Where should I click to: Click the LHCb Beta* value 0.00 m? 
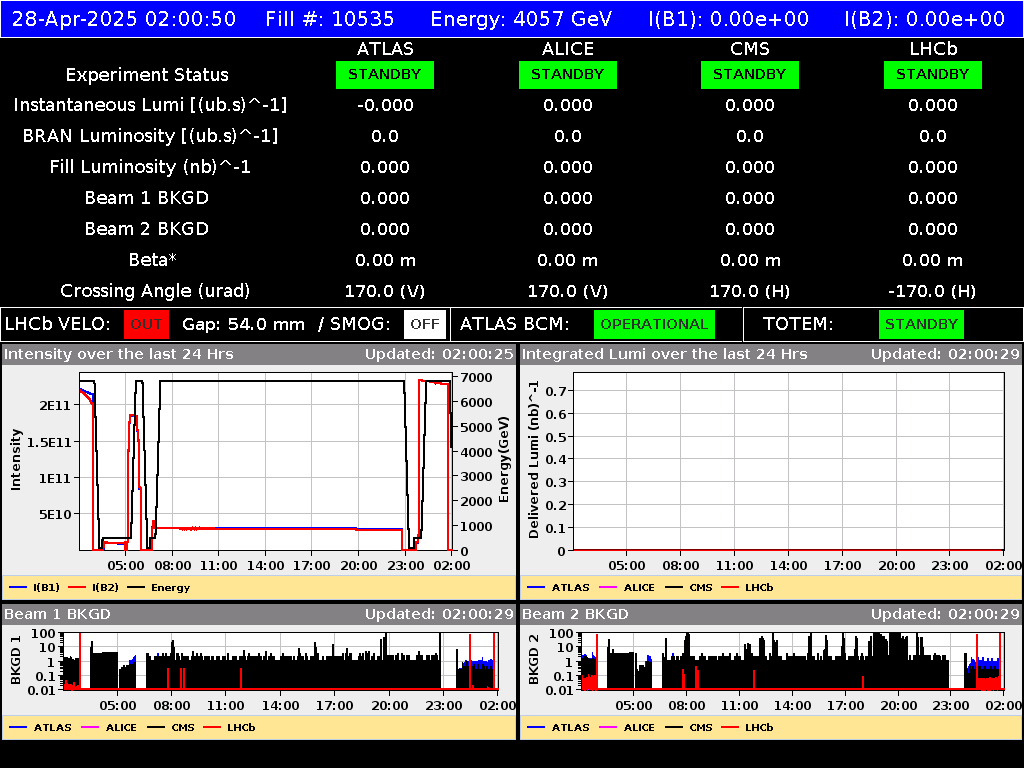coord(933,260)
